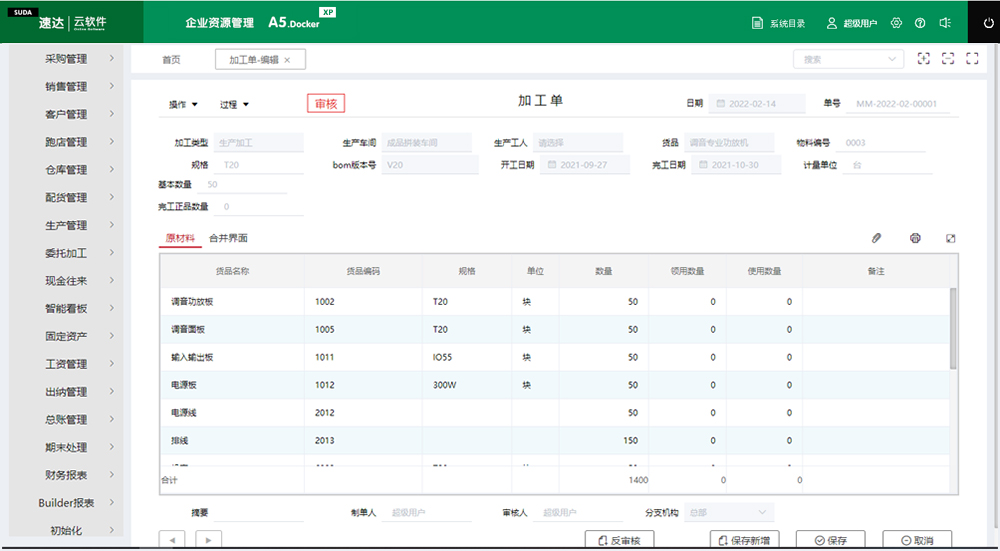This screenshot has height=551, width=1000.
Task: Expand 仓库管理 sidebar menu
Action: tap(66, 170)
